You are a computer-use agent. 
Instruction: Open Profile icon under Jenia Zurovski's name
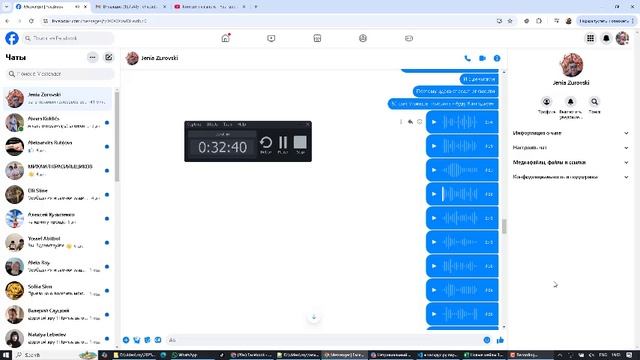click(547, 102)
